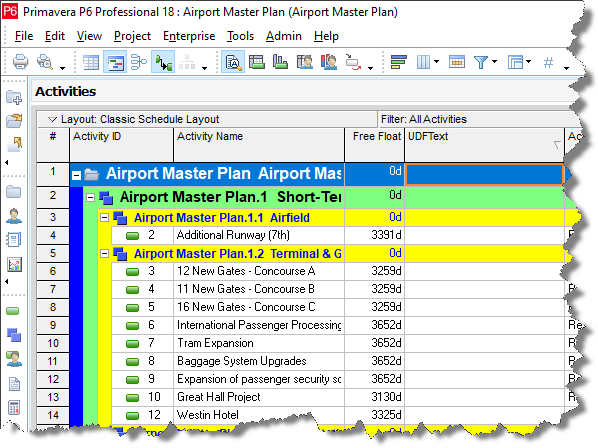Open Activity Usage Spreadsheet icon
This screenshot has height=448, width=598.
257,62
